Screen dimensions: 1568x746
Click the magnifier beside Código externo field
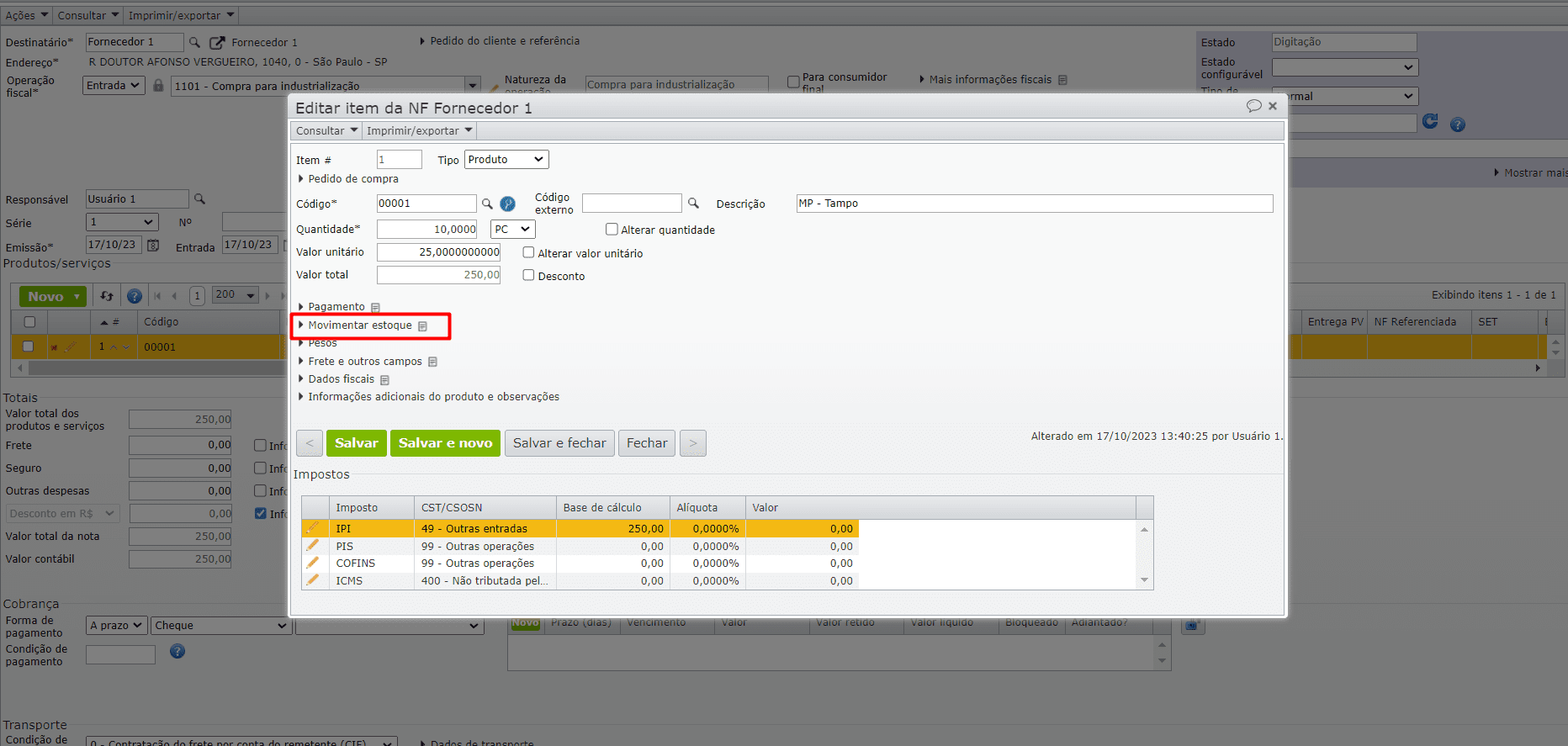[693, 204]
